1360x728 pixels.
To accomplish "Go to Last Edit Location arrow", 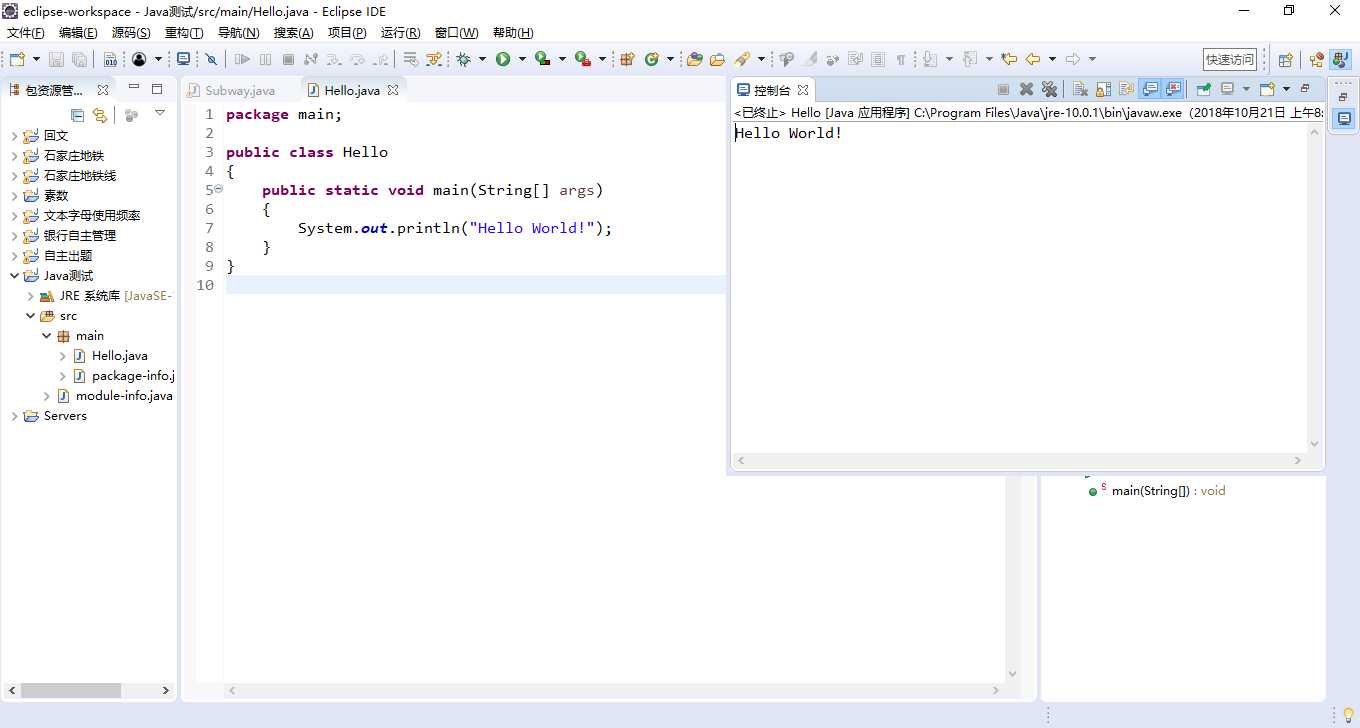I will point(1009,59).
